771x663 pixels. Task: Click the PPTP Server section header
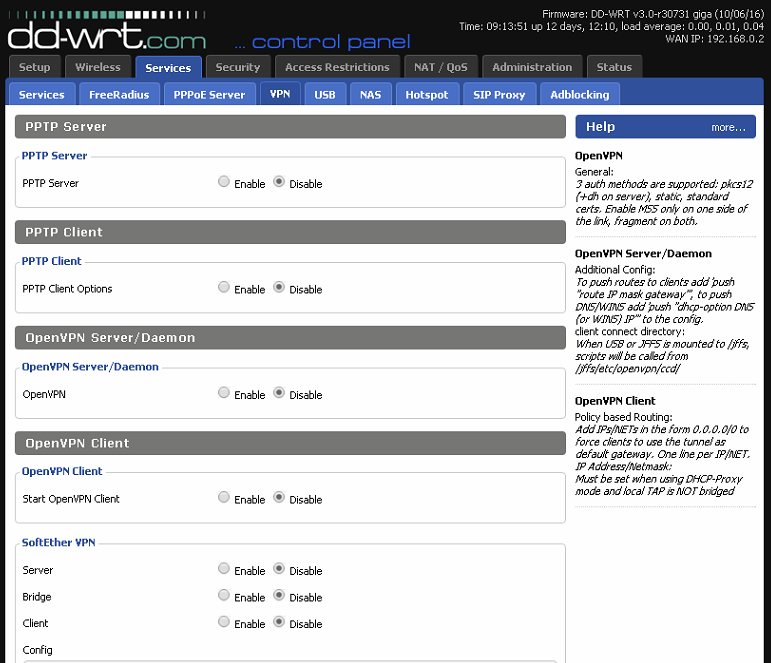point(290,127)
